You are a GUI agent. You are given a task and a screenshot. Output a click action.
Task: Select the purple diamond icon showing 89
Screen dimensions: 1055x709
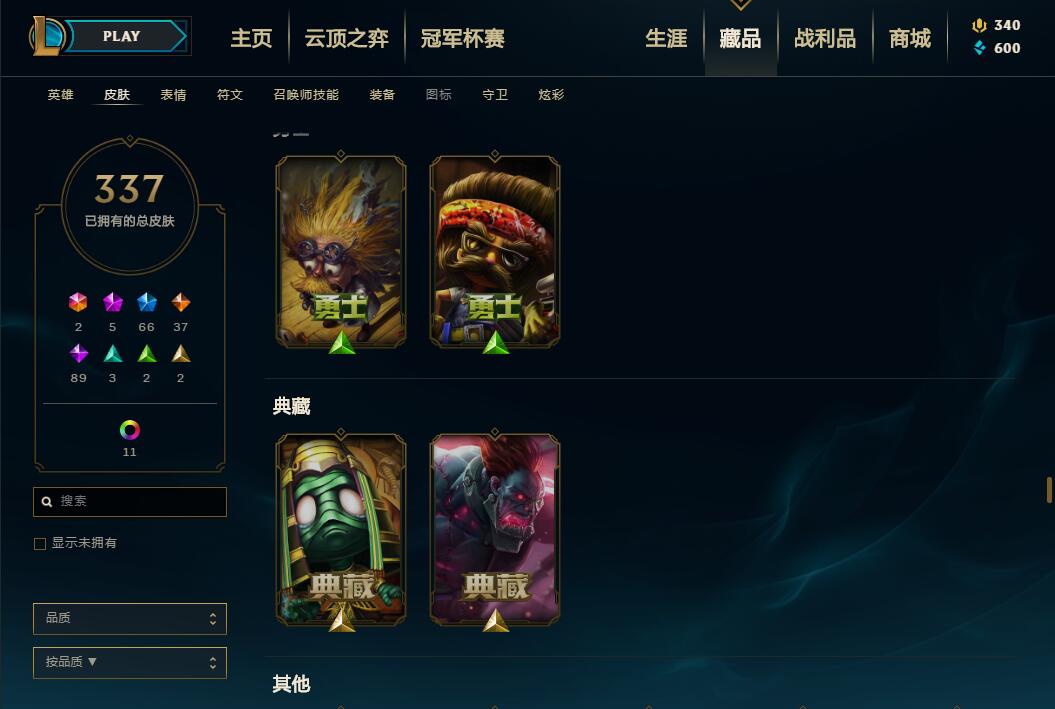(79, 353)
